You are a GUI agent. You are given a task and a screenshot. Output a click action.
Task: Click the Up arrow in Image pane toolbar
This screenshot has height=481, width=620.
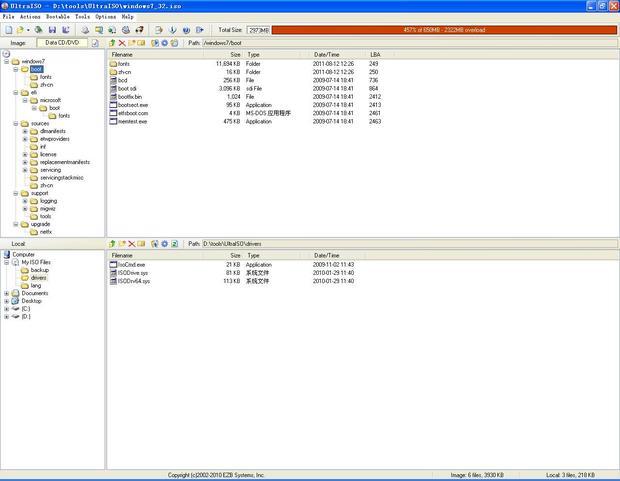click(x=112, y=43)
